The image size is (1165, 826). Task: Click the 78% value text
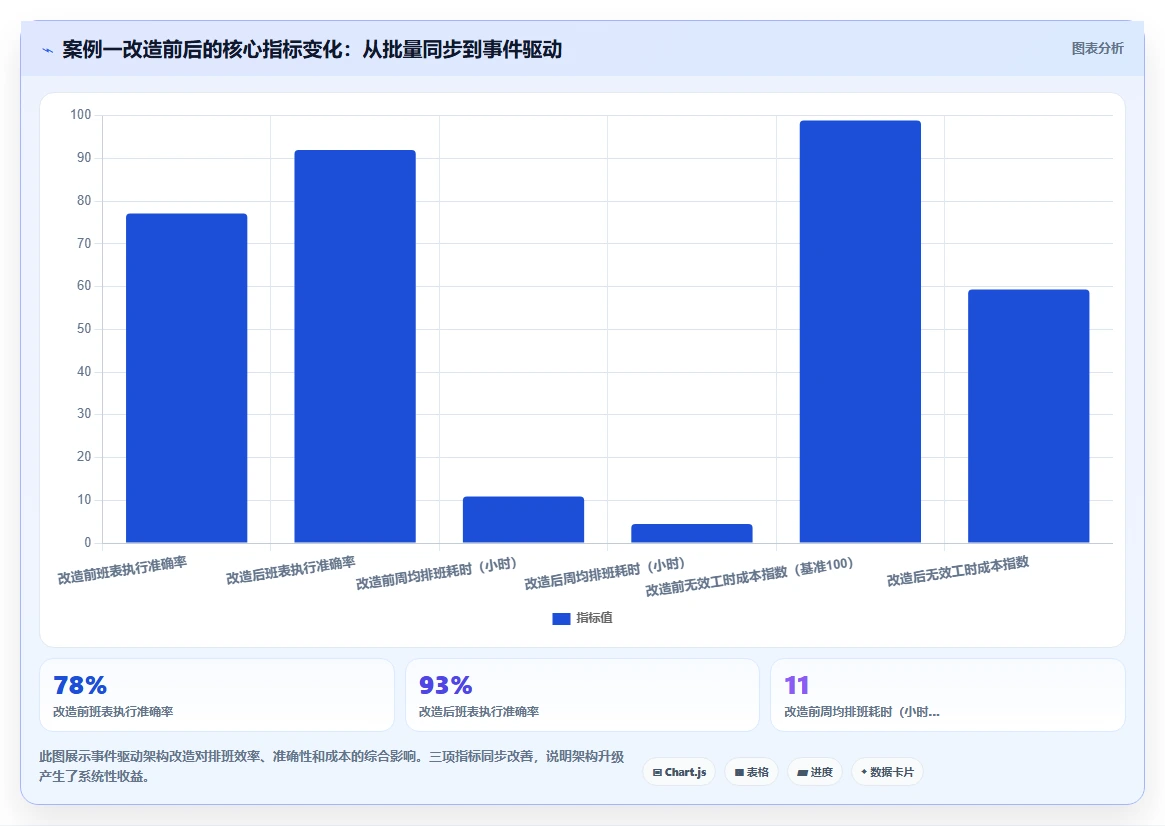[80, 685]
